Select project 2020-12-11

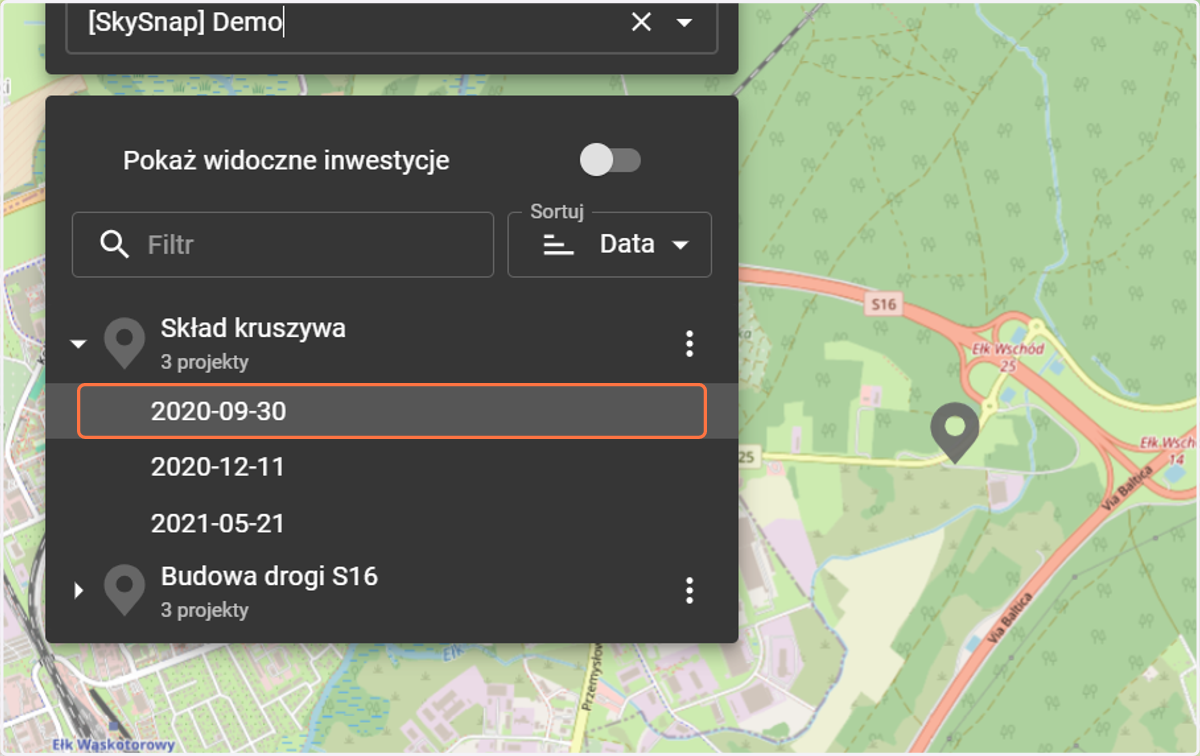pyautogui.click(x=392, y=467)
